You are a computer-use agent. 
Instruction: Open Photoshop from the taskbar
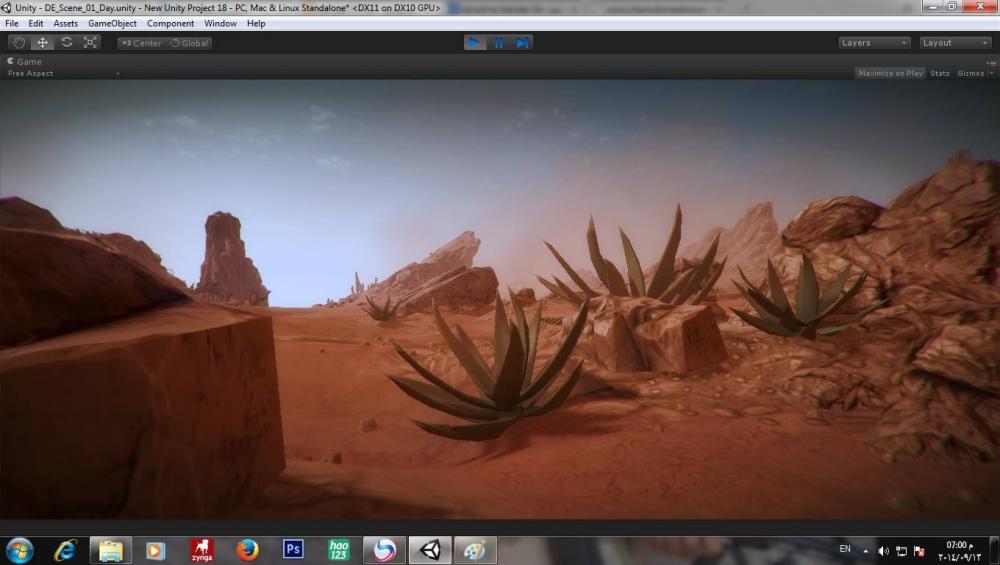click(293, 550)
